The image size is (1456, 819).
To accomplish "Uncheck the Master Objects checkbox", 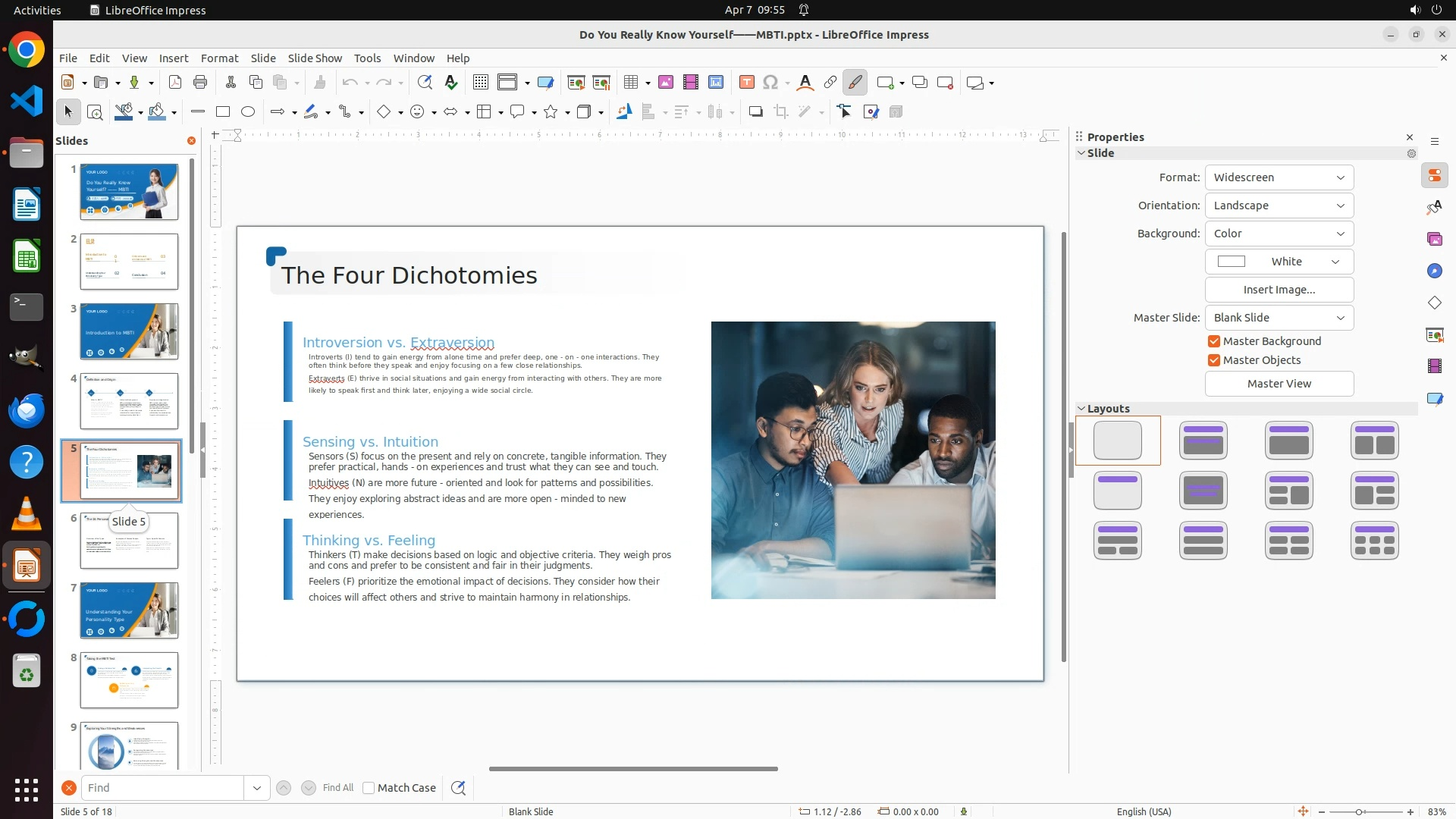I will click(x=1214, y=360).
